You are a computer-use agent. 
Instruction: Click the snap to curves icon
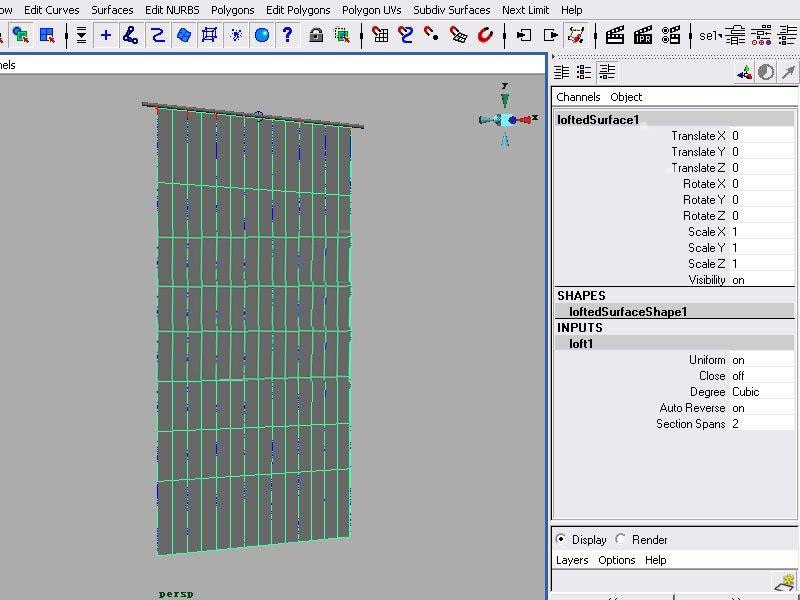click(406, 35)
